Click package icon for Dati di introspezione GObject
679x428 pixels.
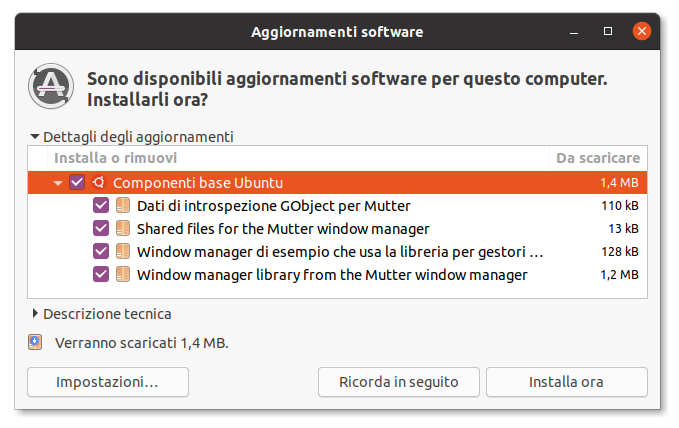[123, 205]
